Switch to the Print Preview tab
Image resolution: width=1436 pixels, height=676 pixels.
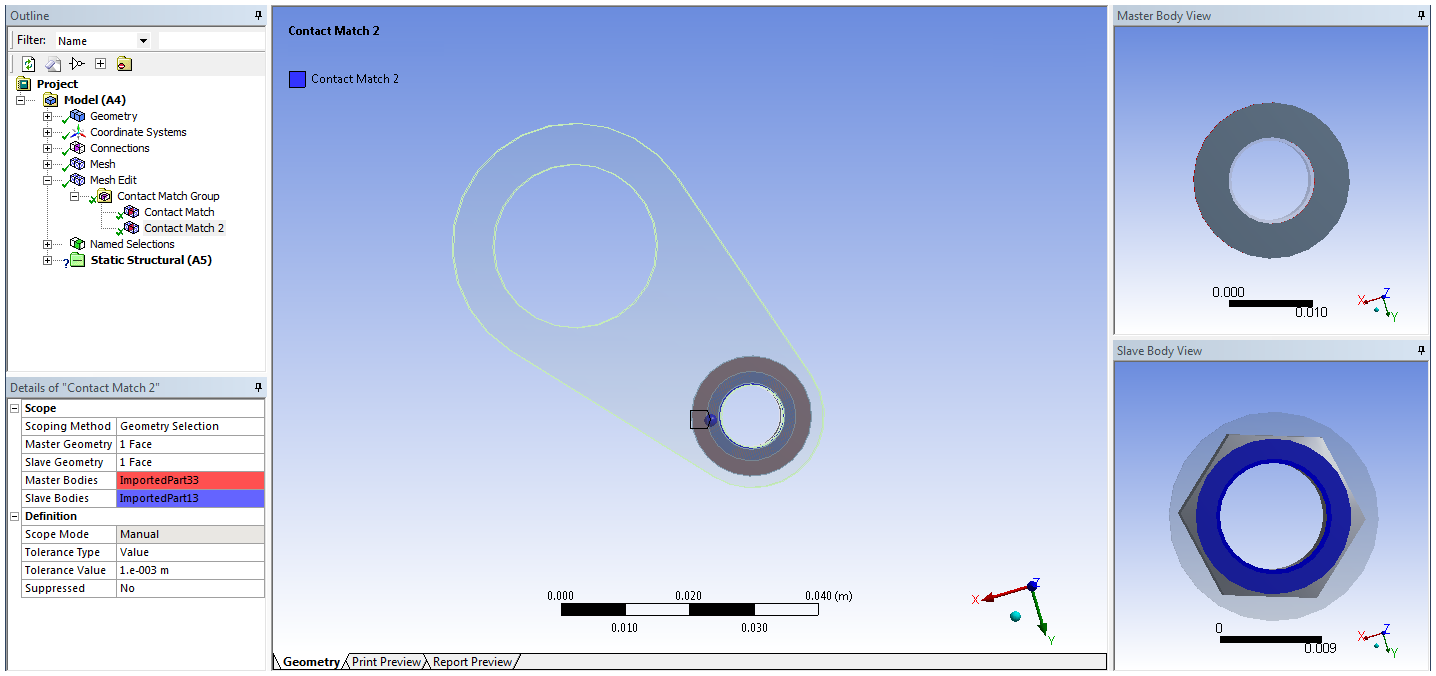386,662
